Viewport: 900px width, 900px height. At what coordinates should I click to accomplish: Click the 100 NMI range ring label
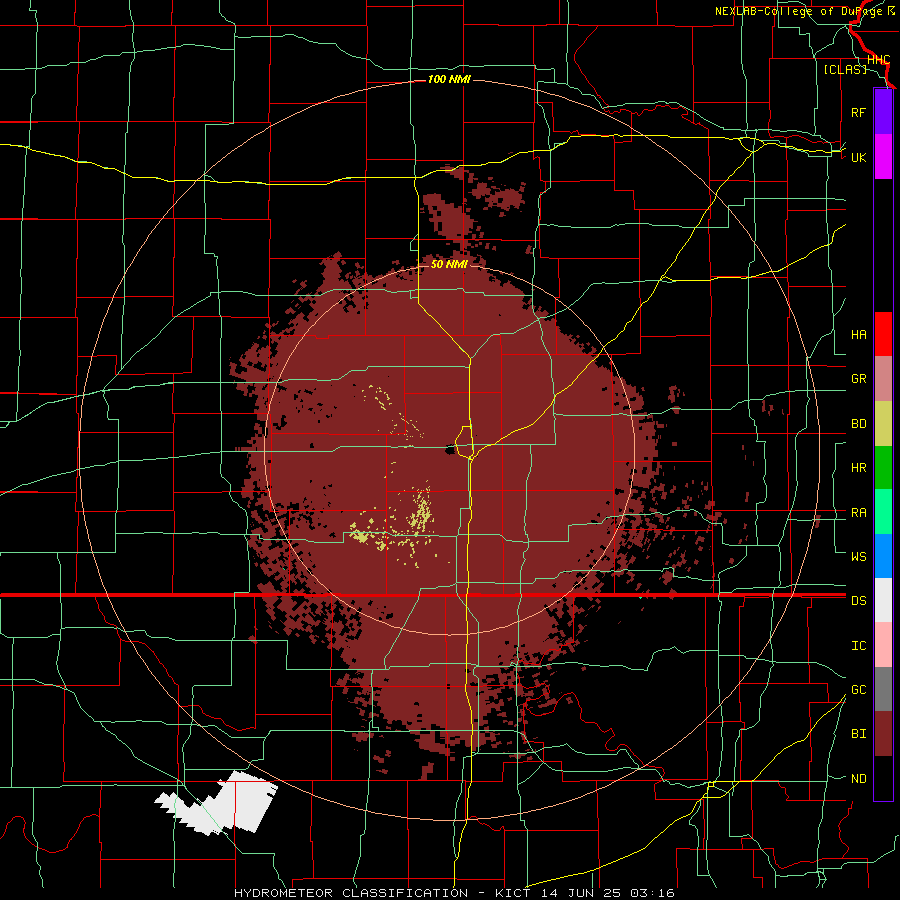[x=449, y=79]
